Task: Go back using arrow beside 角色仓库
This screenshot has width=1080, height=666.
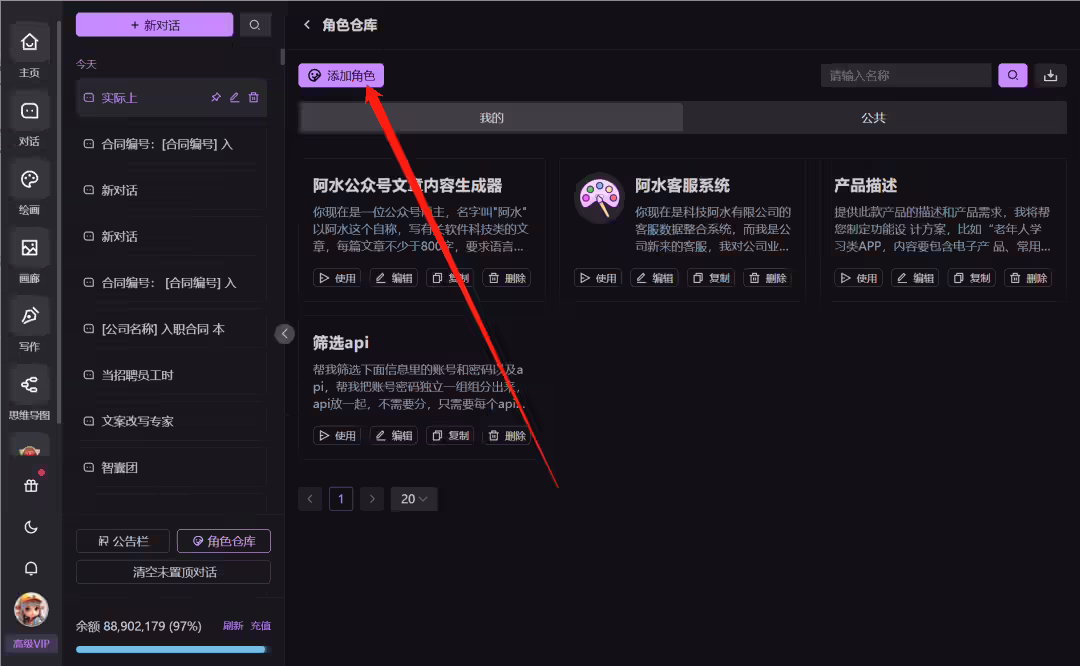Action: pyautogui.click(x=307, y=25)
